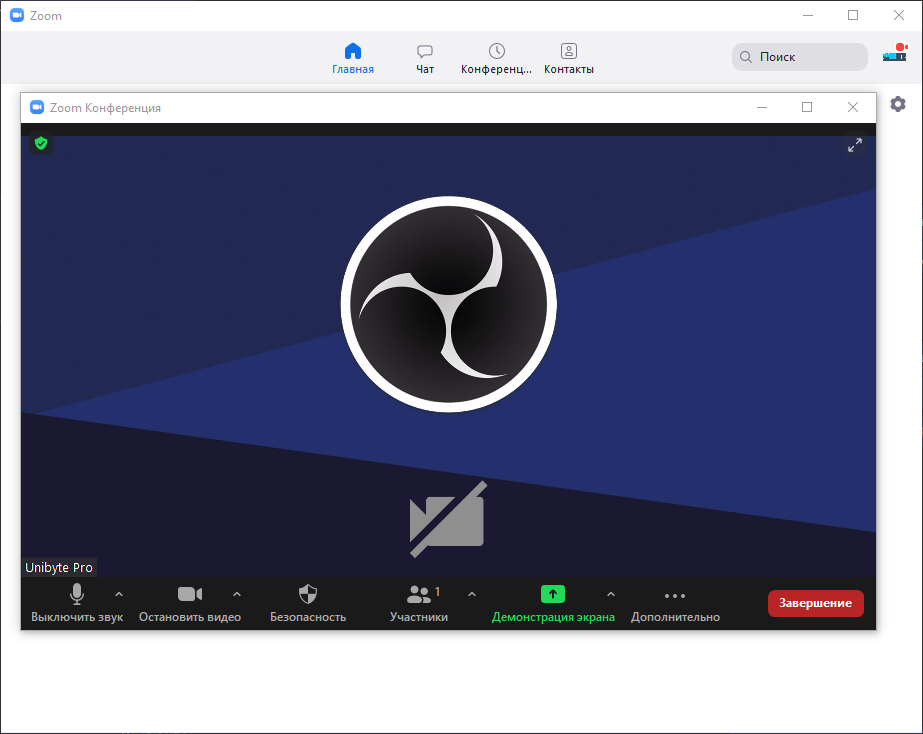Click the Поиск search field

(799, 57)
